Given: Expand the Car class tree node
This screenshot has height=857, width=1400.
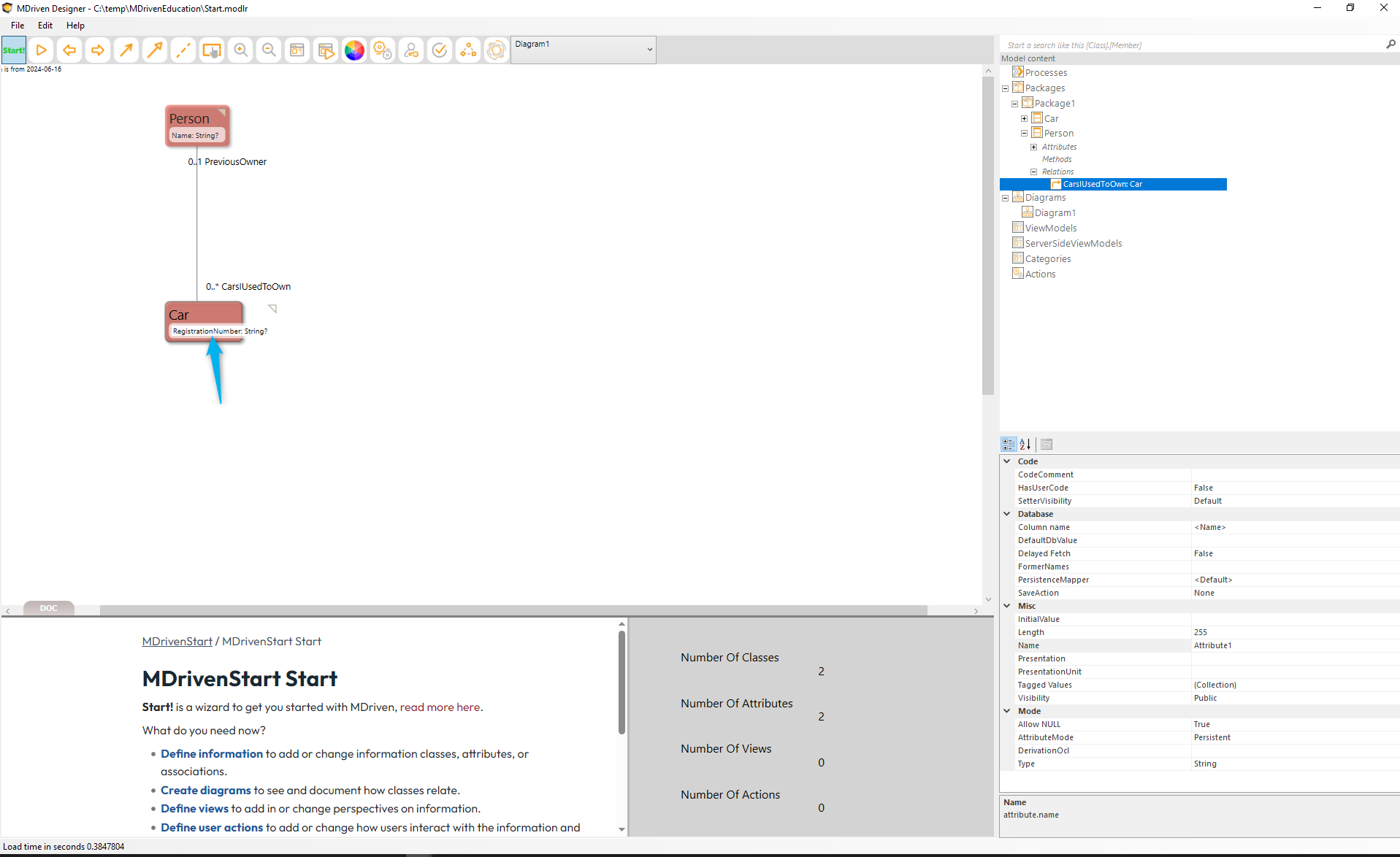Looking at the screenshot, I should [x=1024, y=118].
